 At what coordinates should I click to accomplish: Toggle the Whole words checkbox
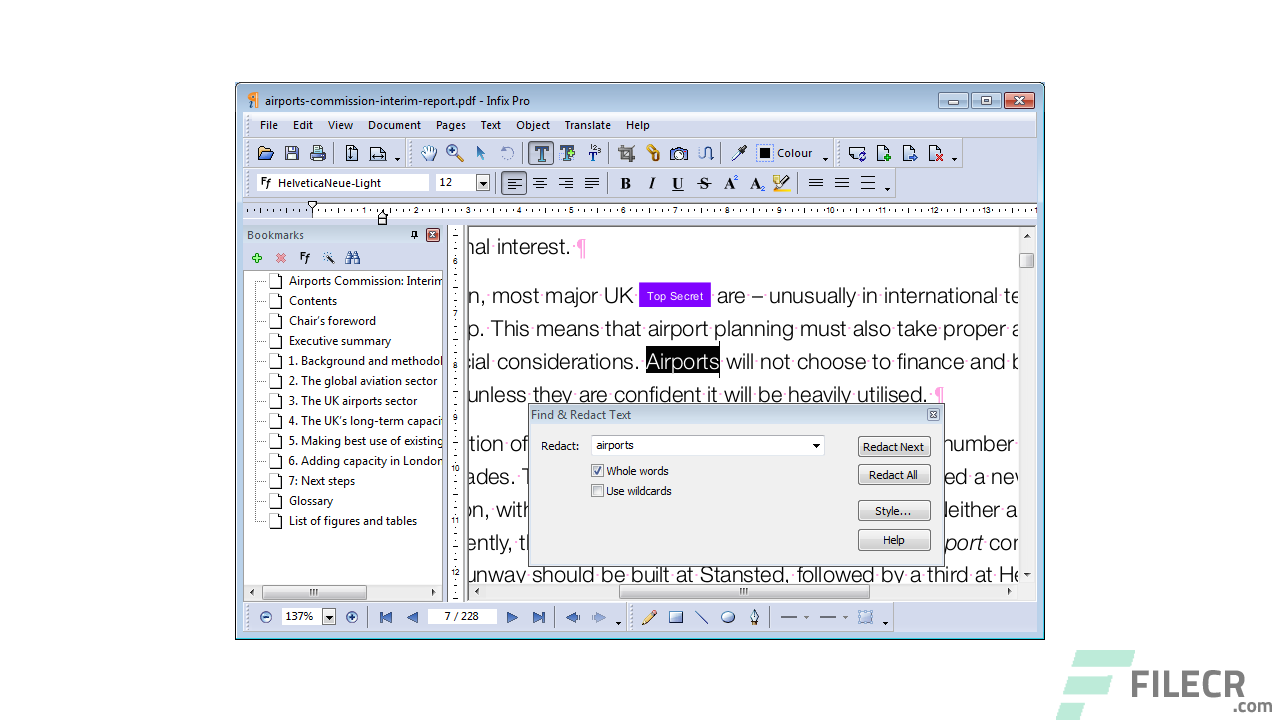597,470
